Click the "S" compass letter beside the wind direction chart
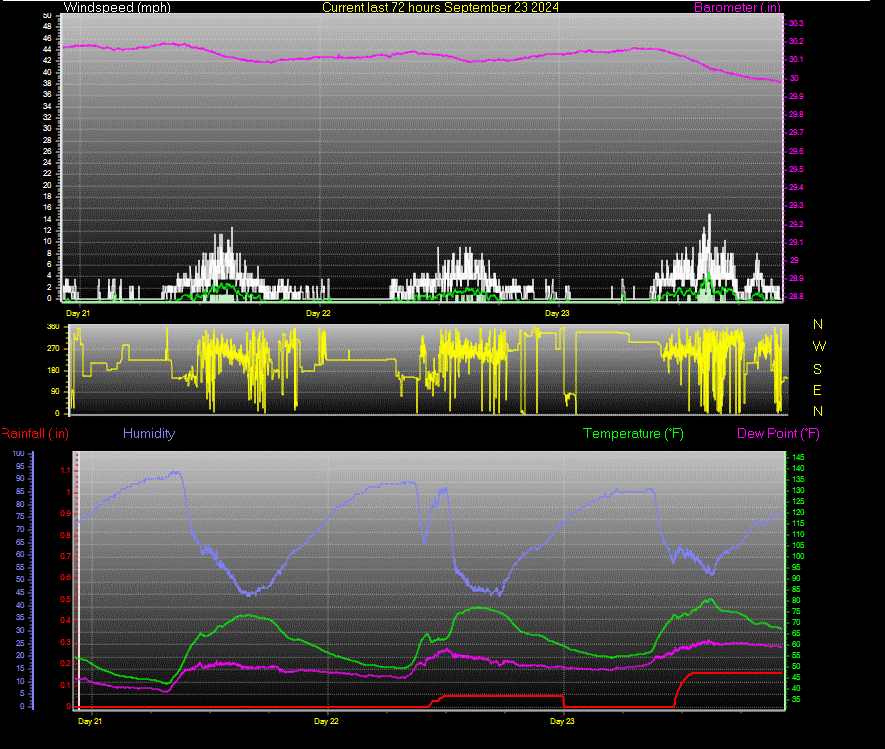The height and width of the screenshot is (749, 885). [817, 369]
